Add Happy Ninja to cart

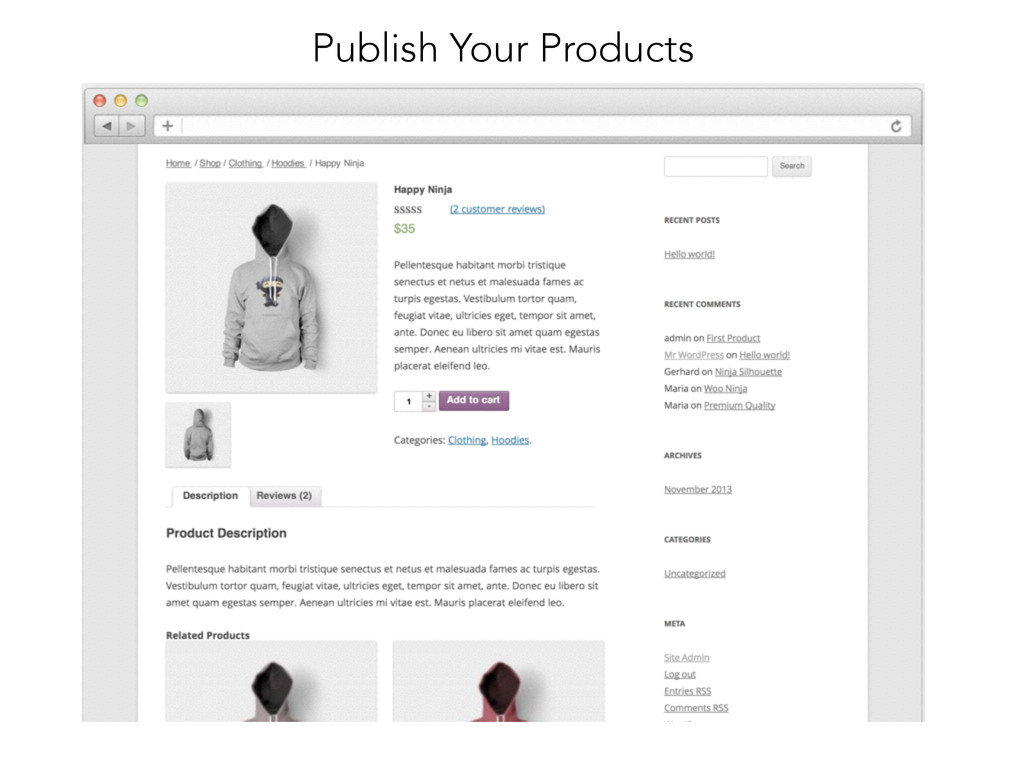pyautogui.click(x=473, y=400)
